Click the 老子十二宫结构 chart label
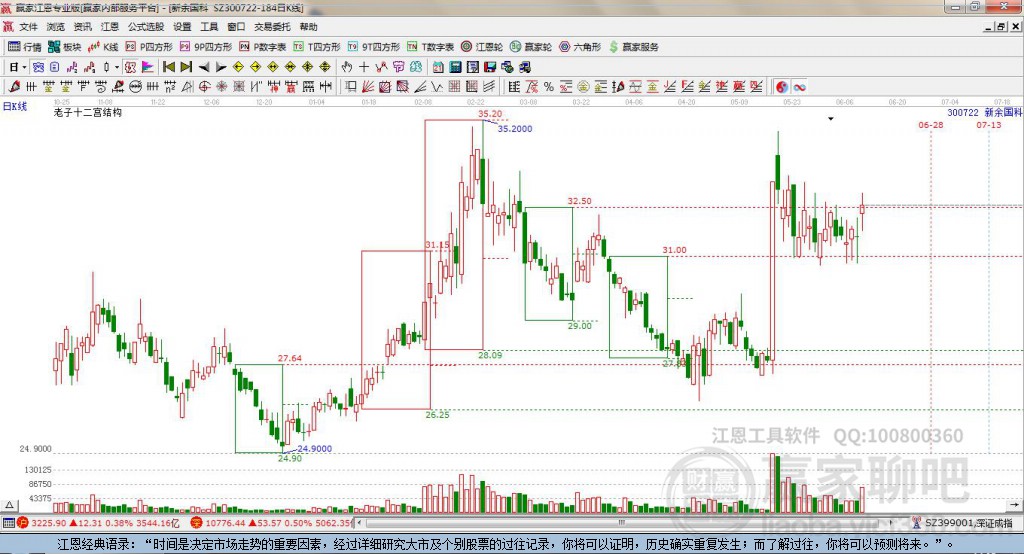Image resolution: width=1024 pixels, height=554 pixels. (x=88, y=112)
